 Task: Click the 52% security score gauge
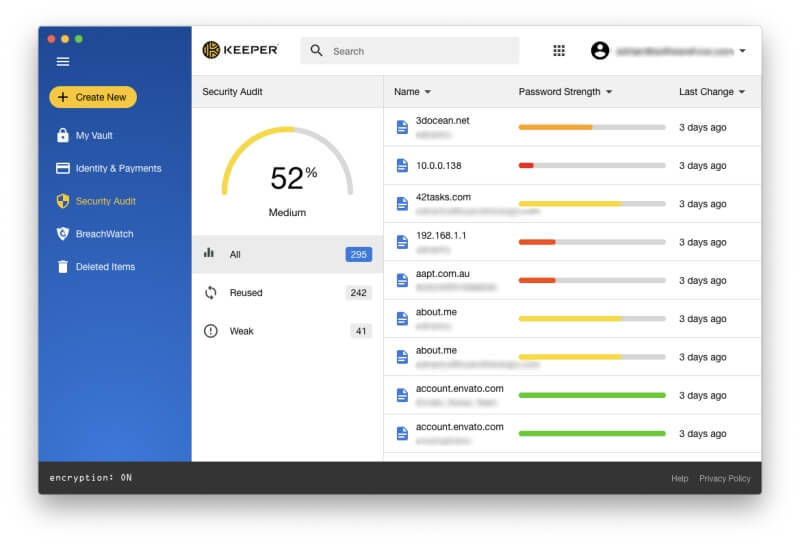click(287, 162)
